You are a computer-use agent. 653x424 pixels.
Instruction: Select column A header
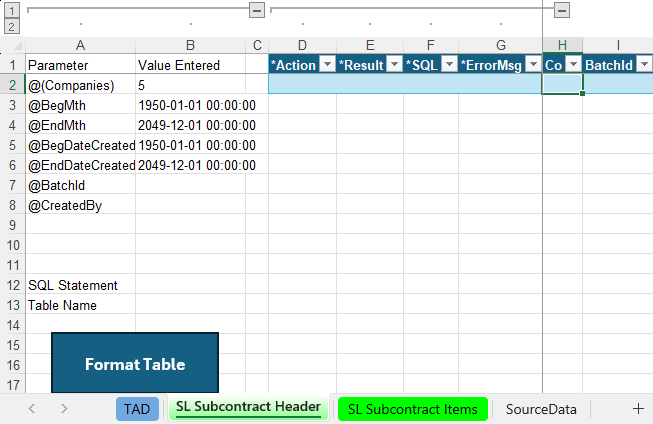click(x=80, y=45)
